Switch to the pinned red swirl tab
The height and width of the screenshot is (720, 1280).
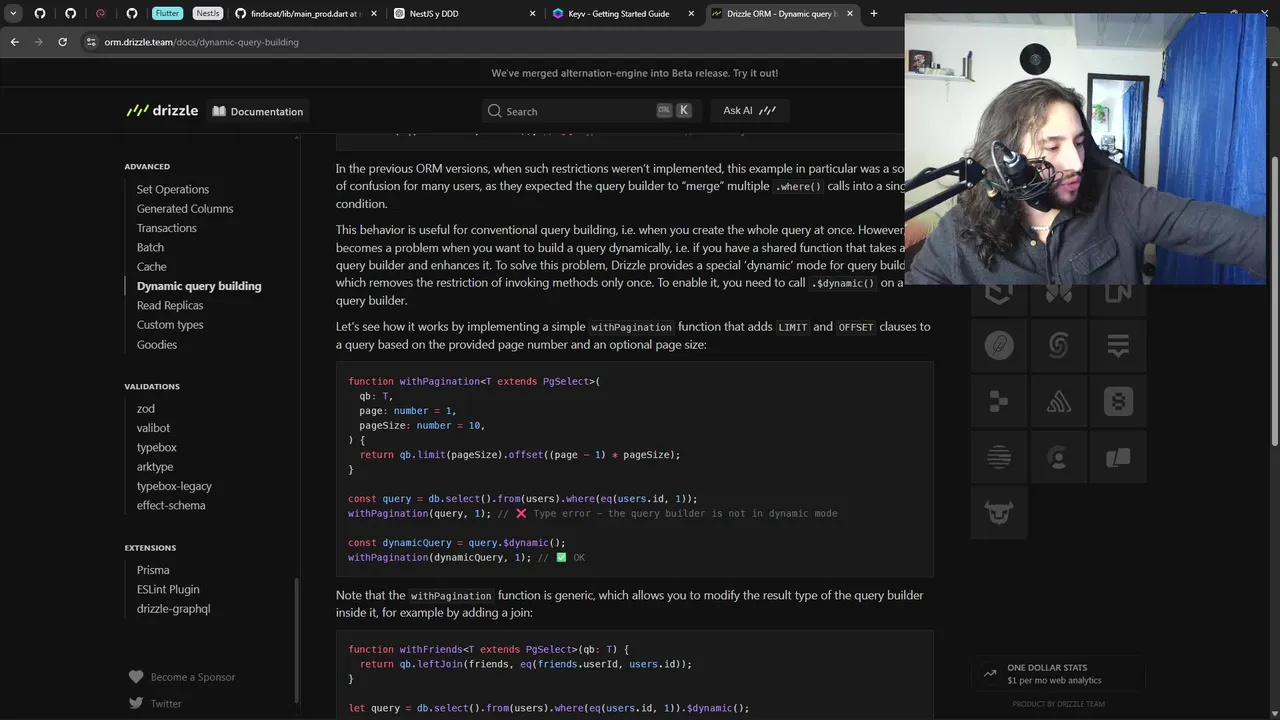click(101, 13)
